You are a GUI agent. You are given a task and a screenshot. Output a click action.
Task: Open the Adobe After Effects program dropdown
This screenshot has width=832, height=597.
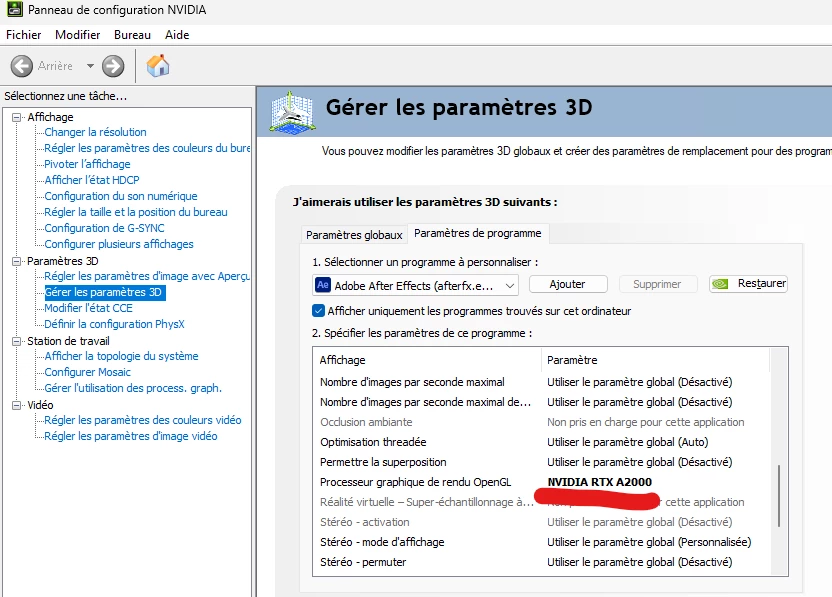[415, 285]
